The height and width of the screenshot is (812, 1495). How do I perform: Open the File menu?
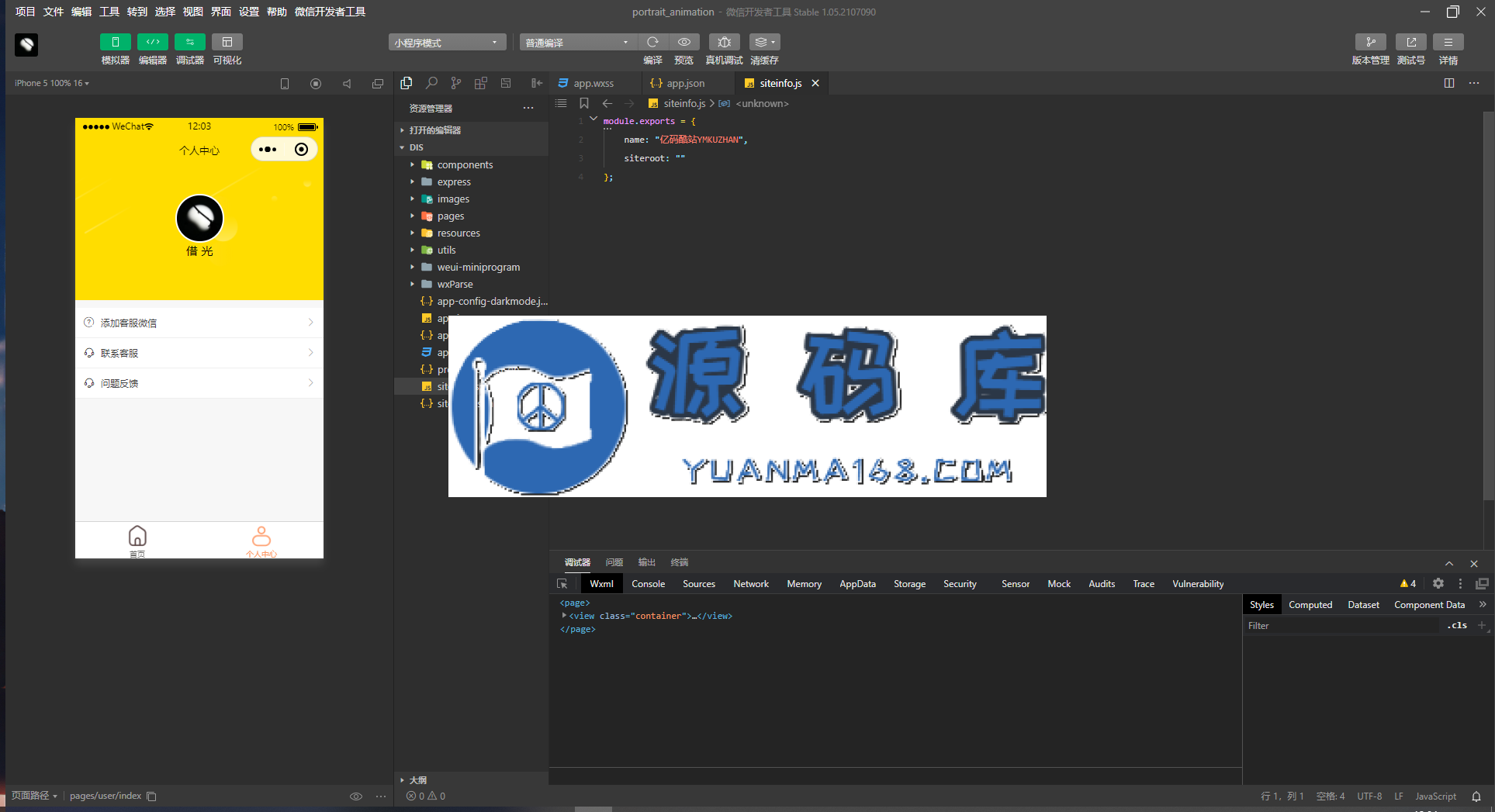pos(54,12)
